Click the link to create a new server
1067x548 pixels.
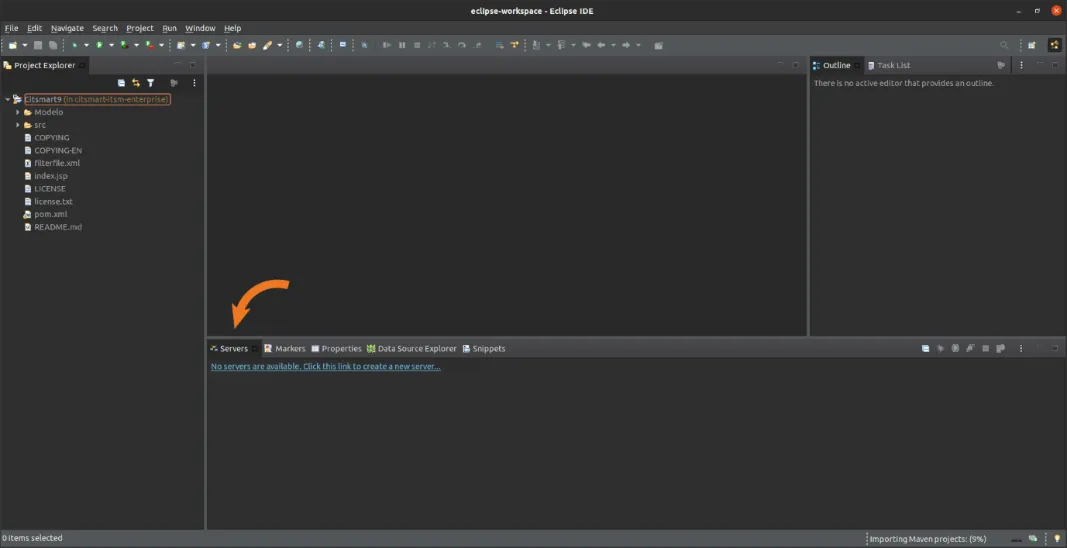point(325,366)
